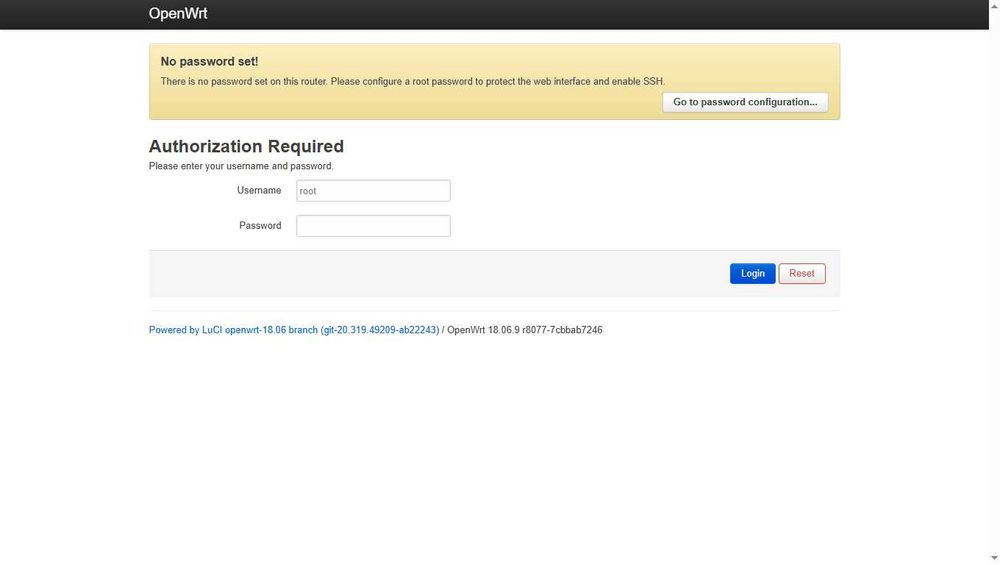Click scrollbar up arrow at top right
The image size is (1000, 565).
coord(994,5)
